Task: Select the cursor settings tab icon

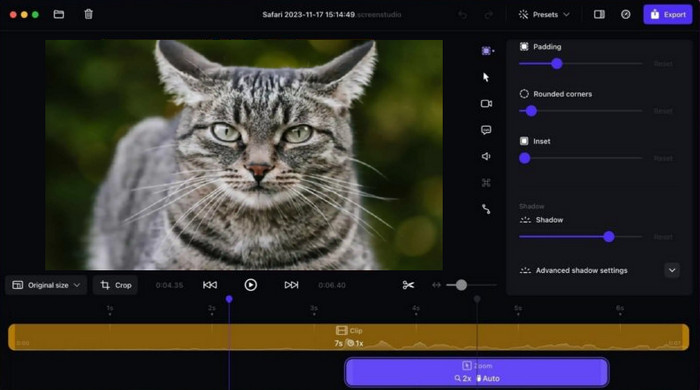Action: [x=486, y=77]
